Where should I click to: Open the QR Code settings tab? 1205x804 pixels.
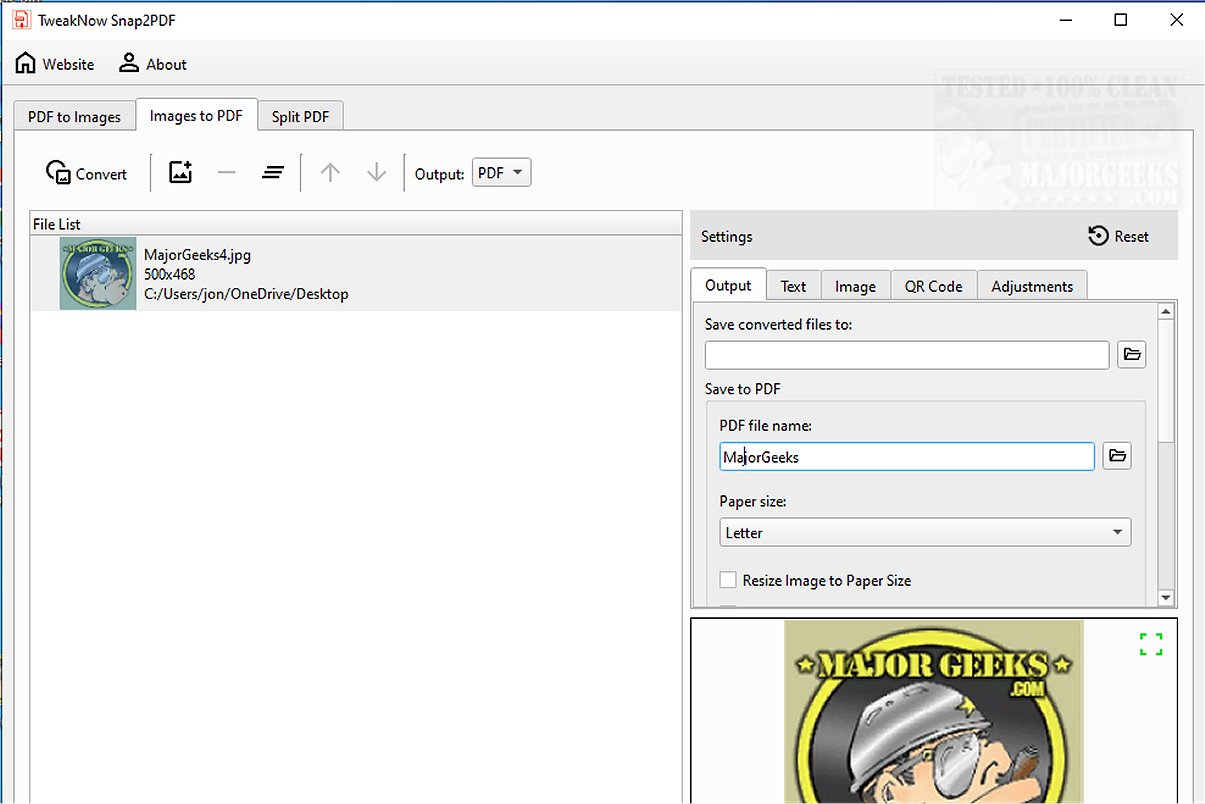point(933,286)
